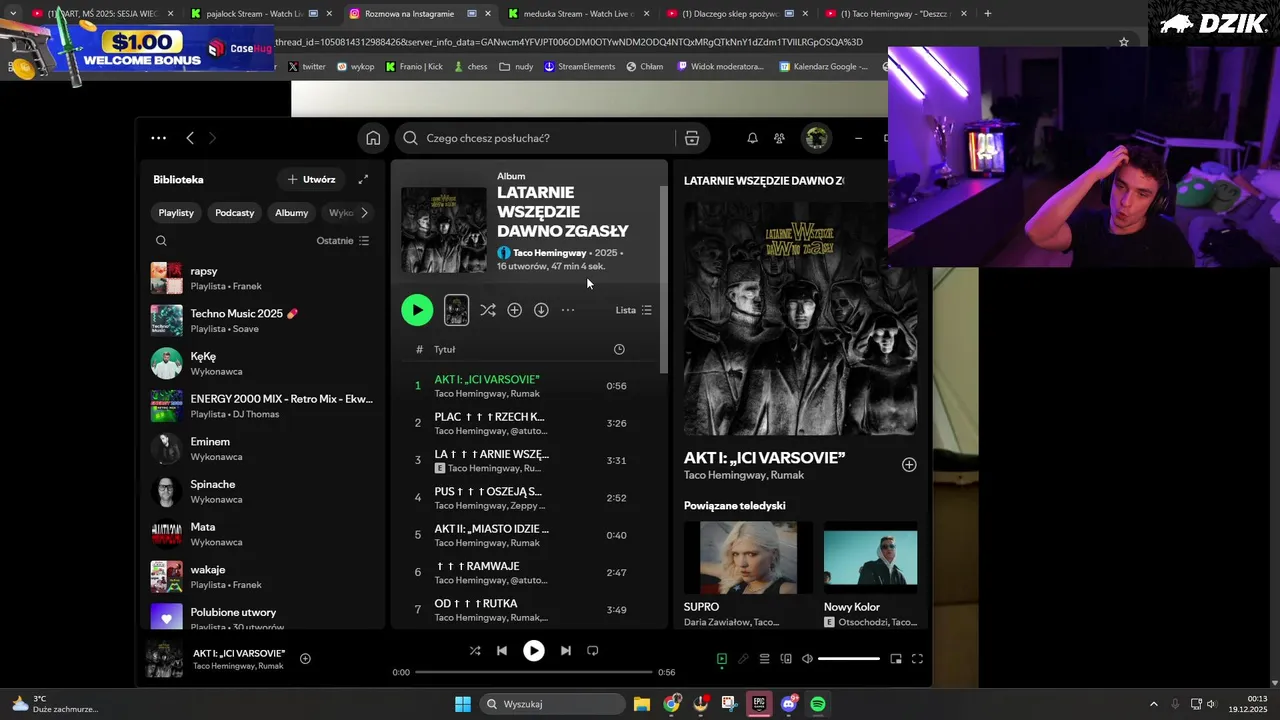Seek along the track progress bar
The height and width of the screenshot is (720, 1280).
click(x=534, y=672)
